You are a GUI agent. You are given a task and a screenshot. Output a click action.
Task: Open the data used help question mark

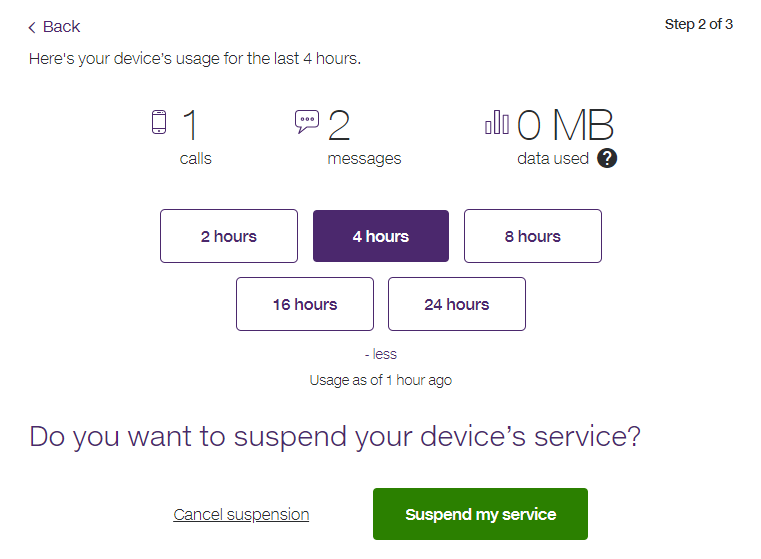coord(607,158)
